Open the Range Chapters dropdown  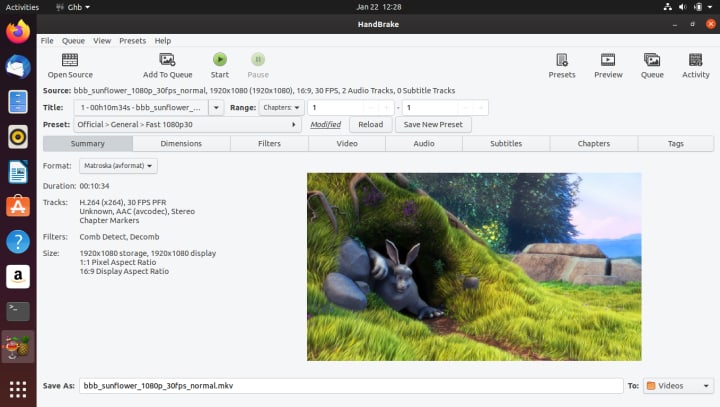[x=281, y=107]
